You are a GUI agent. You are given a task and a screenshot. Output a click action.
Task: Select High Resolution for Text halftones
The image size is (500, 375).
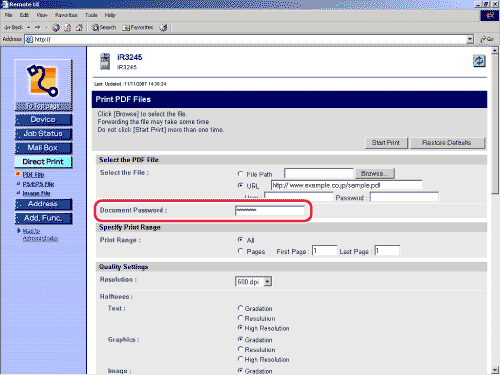coord(240,328)
